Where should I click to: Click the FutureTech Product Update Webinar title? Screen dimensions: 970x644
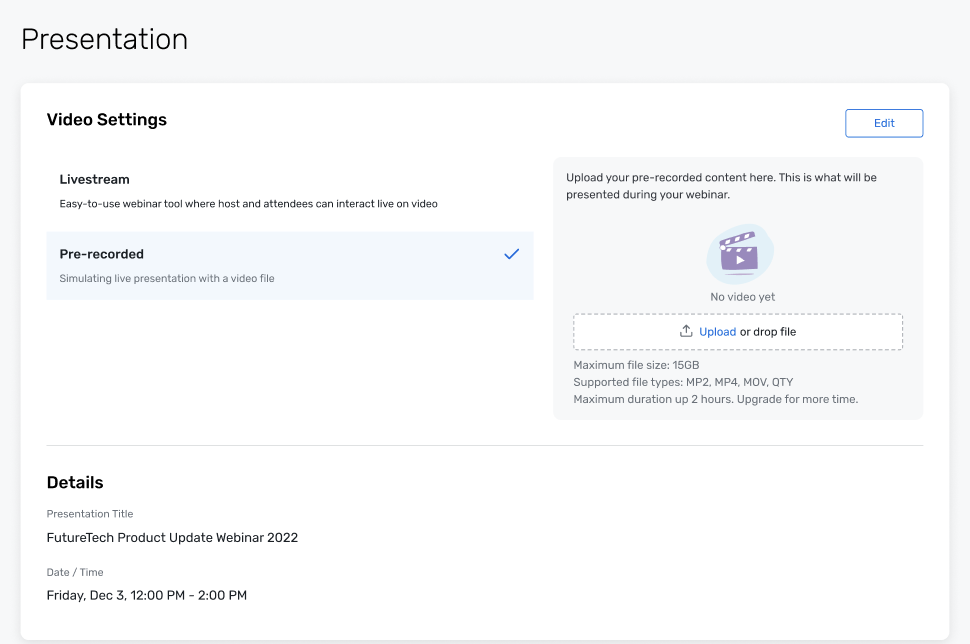[x=172, y=538]
